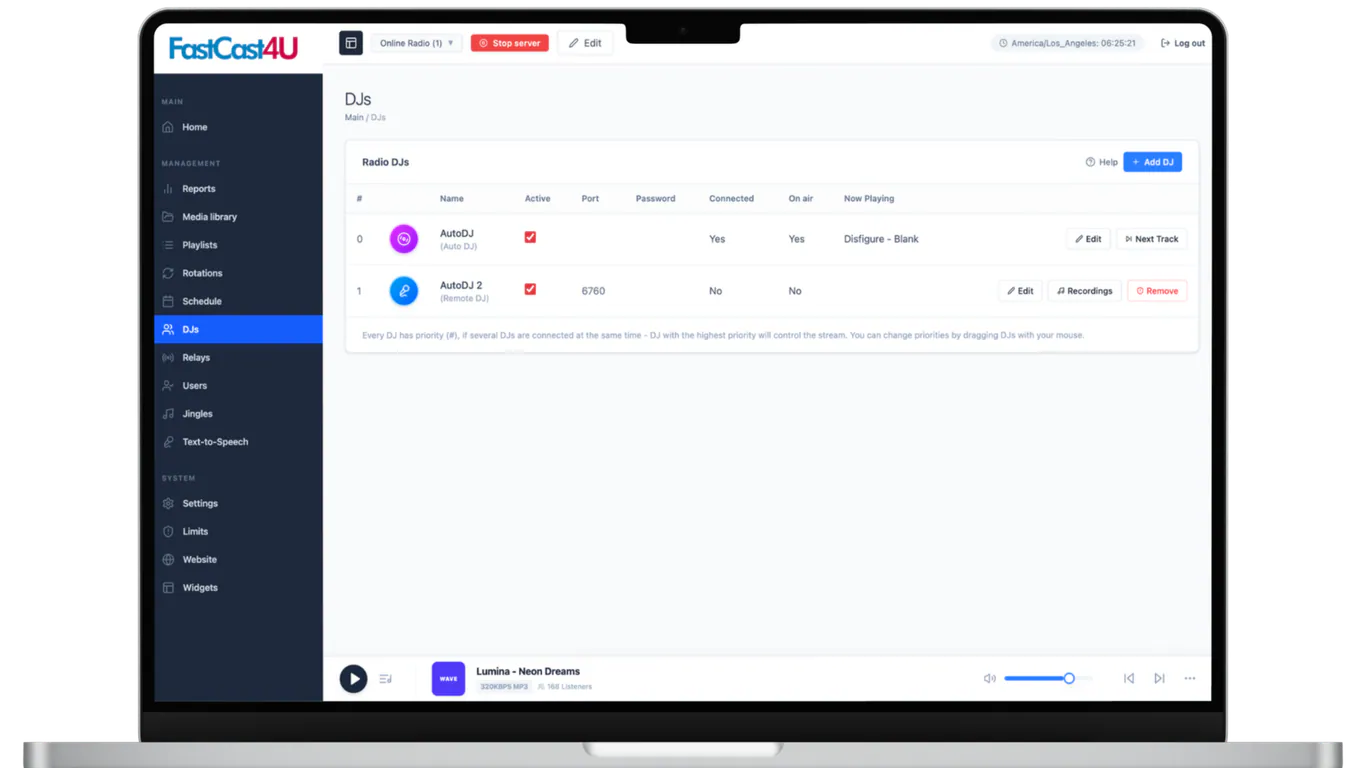Open Rotations in the sidebar
The image size is (1366, 768).
point(238,272)
